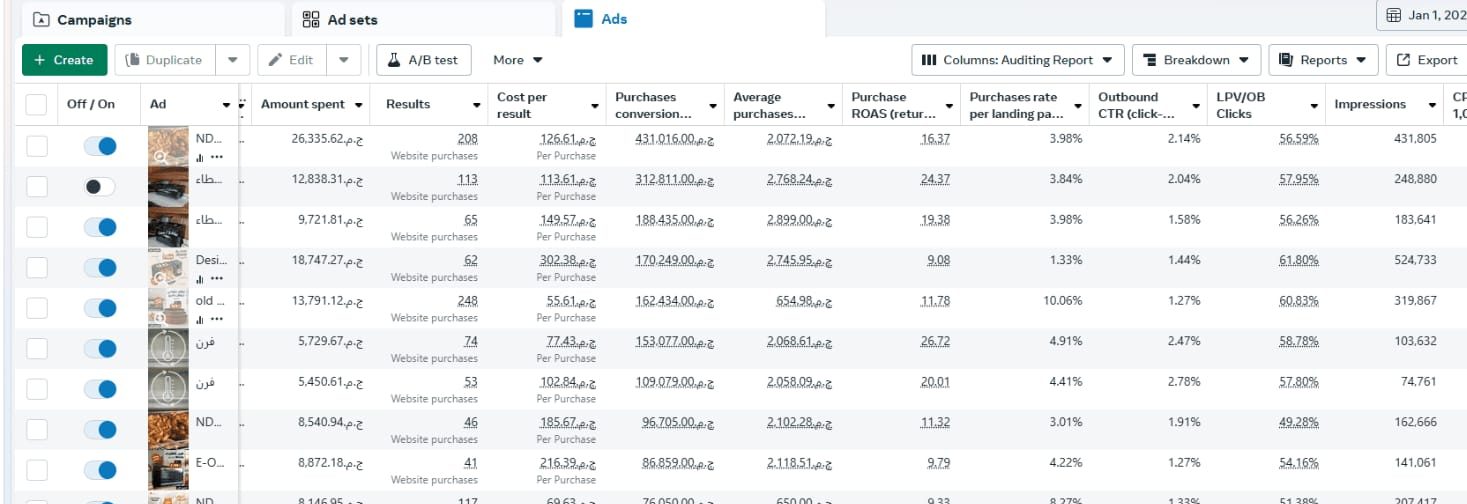
Task: Disable the ad spending 8,540.94
Action: pos(100,430)
